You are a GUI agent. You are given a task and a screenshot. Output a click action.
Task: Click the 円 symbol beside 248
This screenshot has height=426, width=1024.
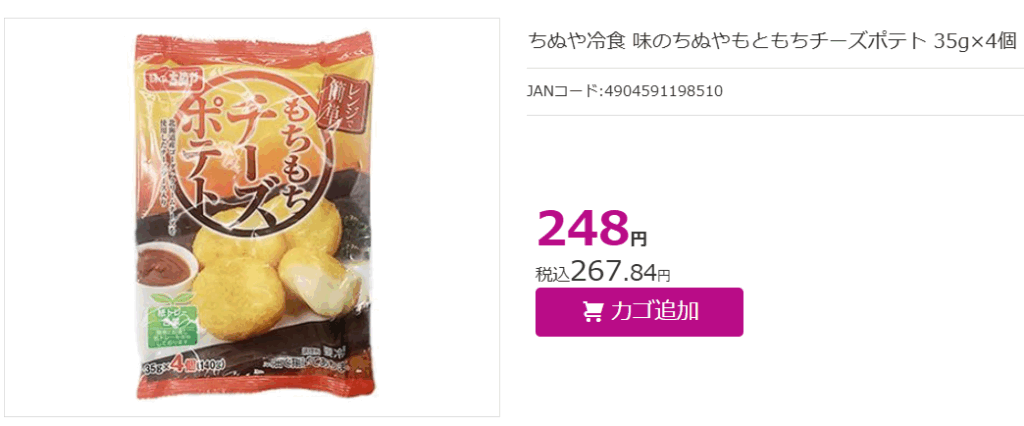(x=639, y=238)
